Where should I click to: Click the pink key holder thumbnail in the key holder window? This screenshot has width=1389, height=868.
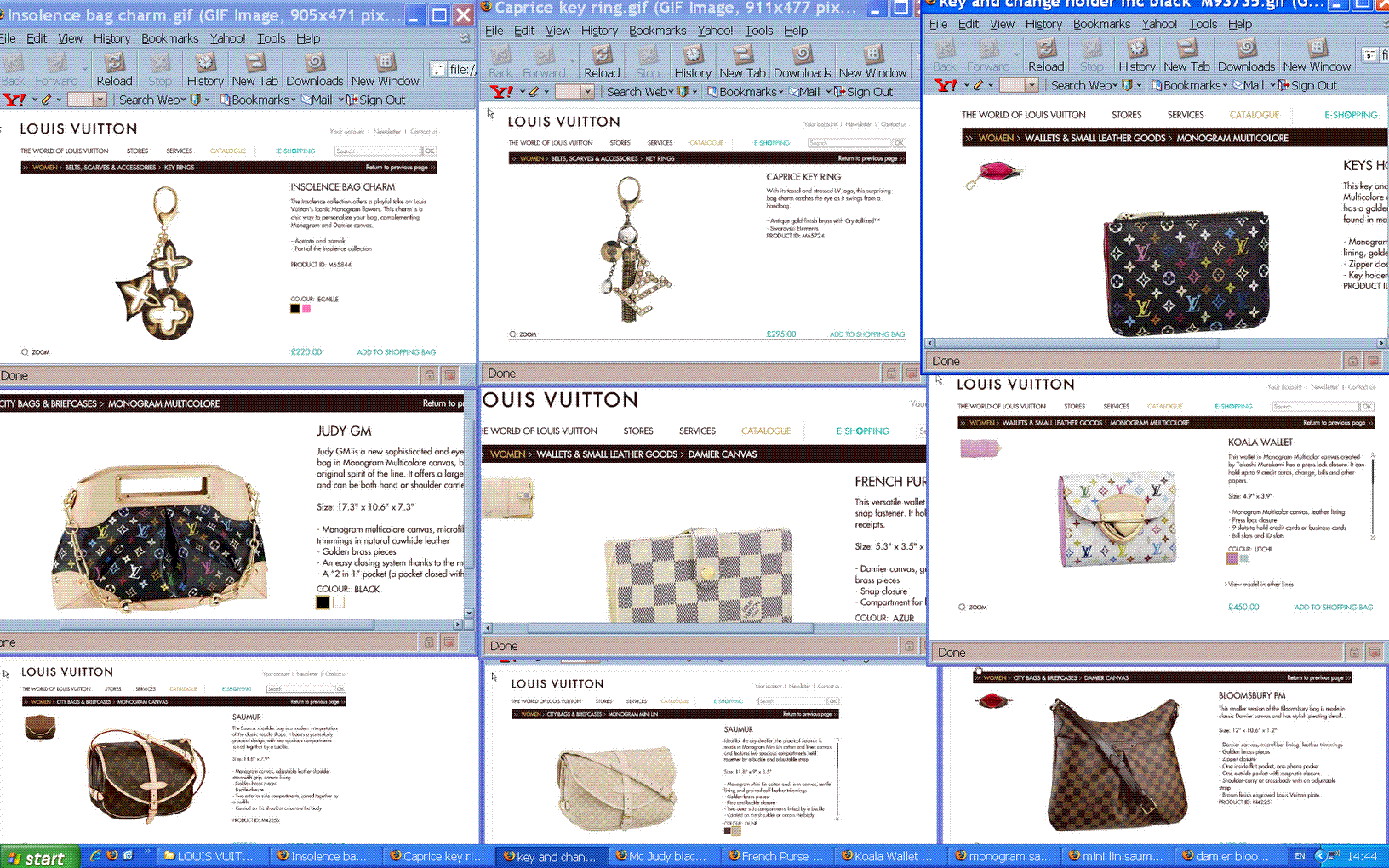pos(993,173)
